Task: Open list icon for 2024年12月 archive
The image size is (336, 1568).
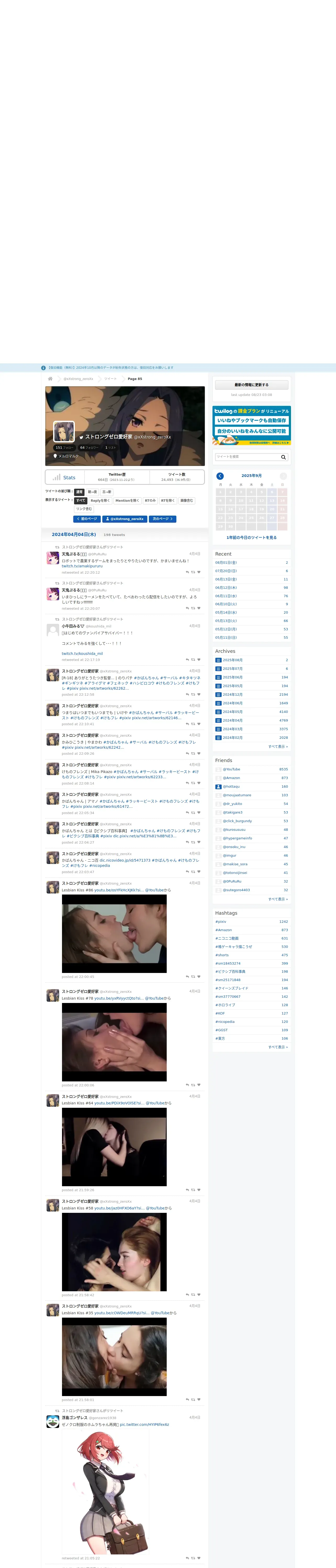Action: pyautogui.click(x=218, y=695)
